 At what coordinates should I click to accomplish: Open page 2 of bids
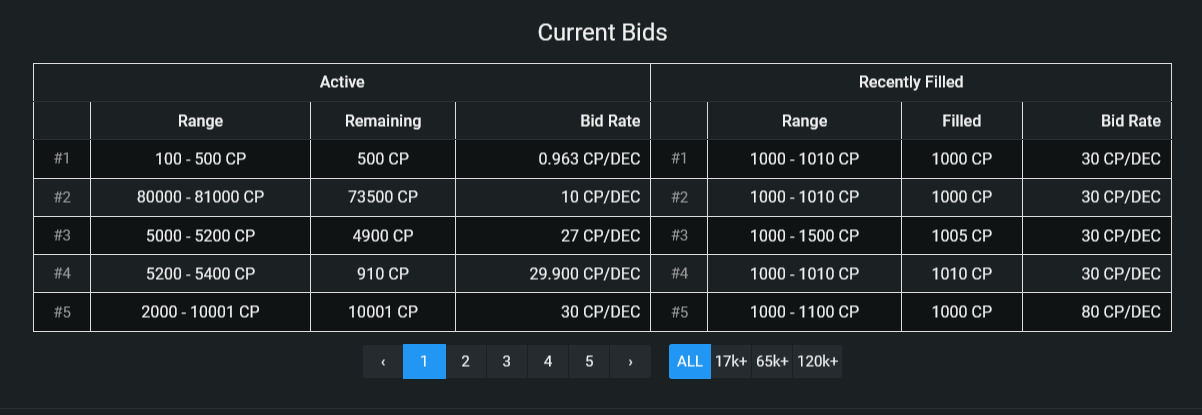tap(465, 362)
